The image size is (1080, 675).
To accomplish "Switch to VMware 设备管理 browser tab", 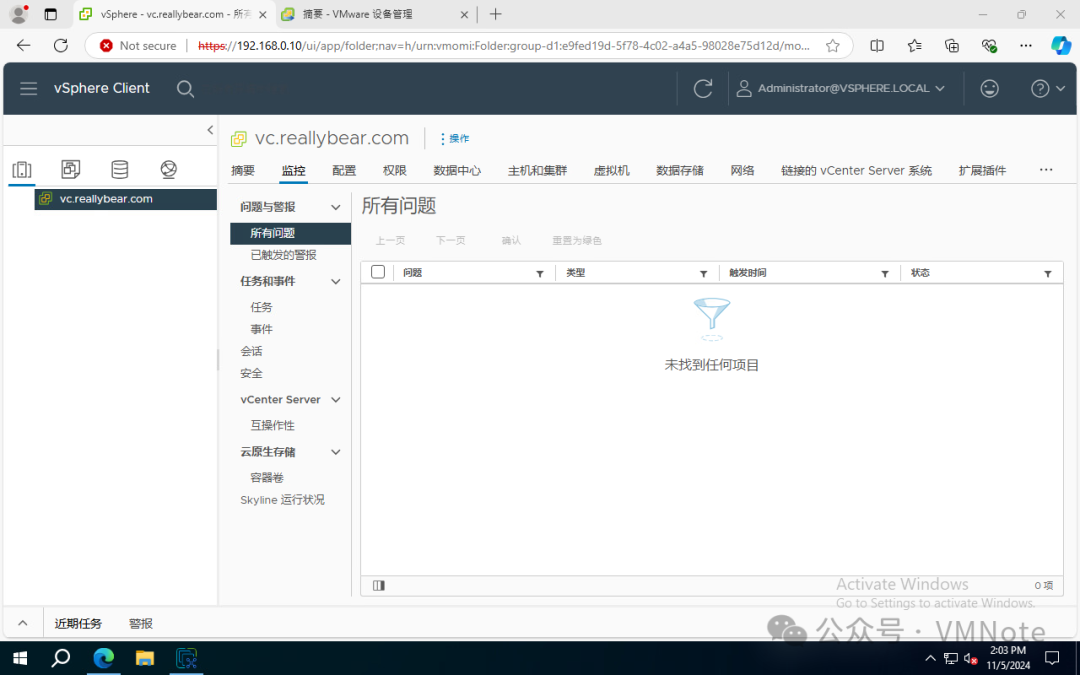I will click(x=375, y=14).
